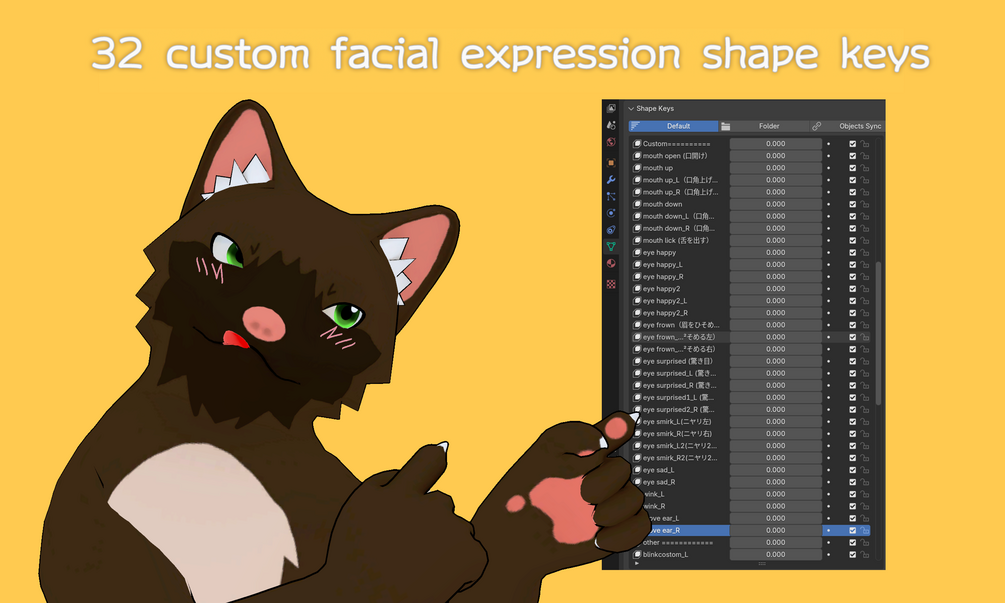Screen dimensions: 1005x603
Task: Select the eye surprised_R shape key
Action: [679, 386]
